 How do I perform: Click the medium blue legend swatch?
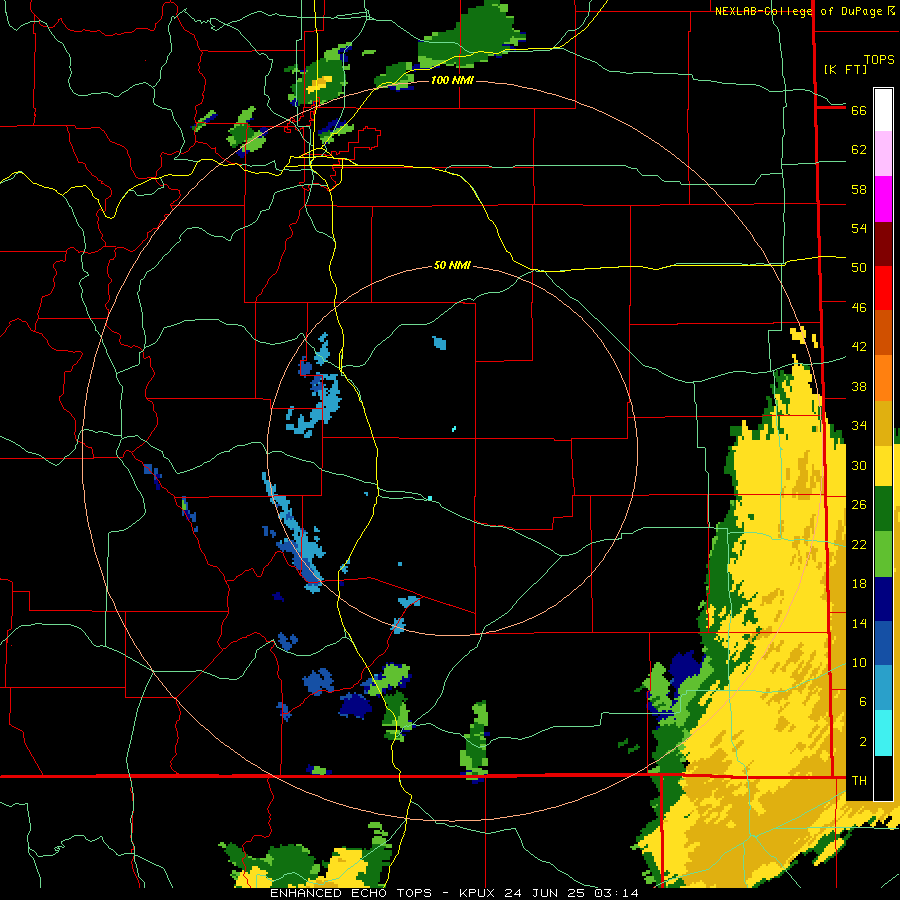[x=883, y=643]
